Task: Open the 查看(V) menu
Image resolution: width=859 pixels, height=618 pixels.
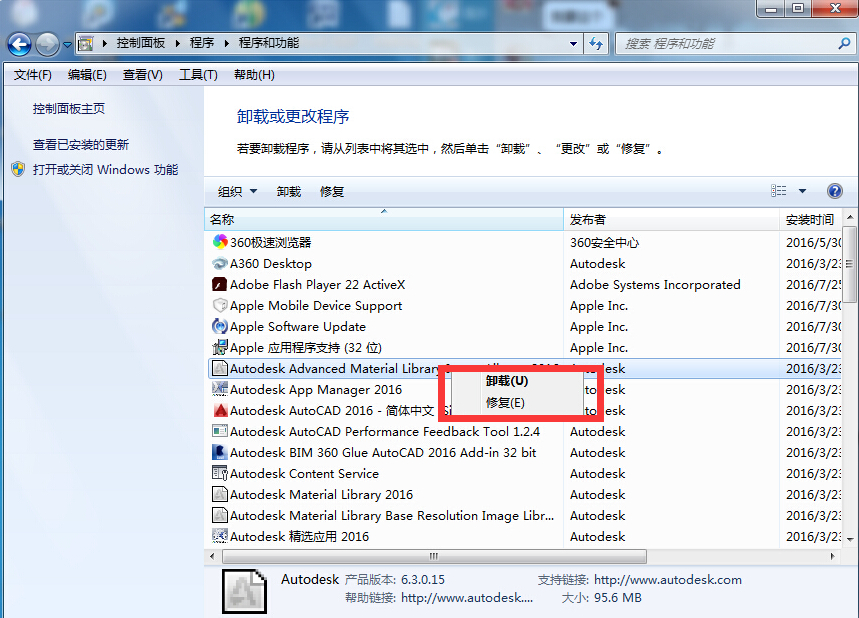Action: [x=142, y=75]
